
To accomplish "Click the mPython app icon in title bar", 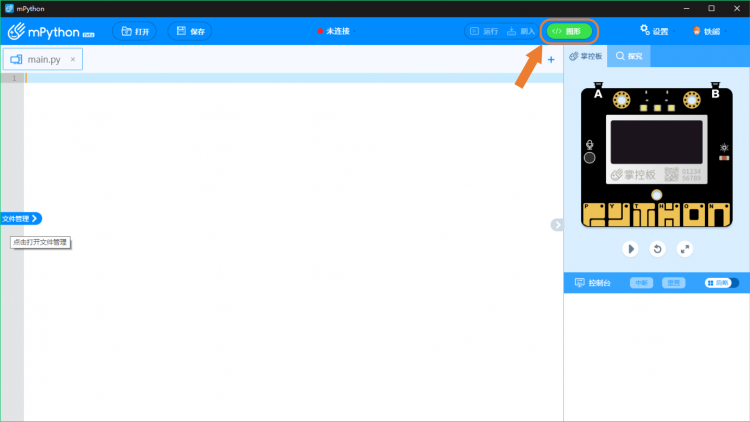I will (9, 8).
